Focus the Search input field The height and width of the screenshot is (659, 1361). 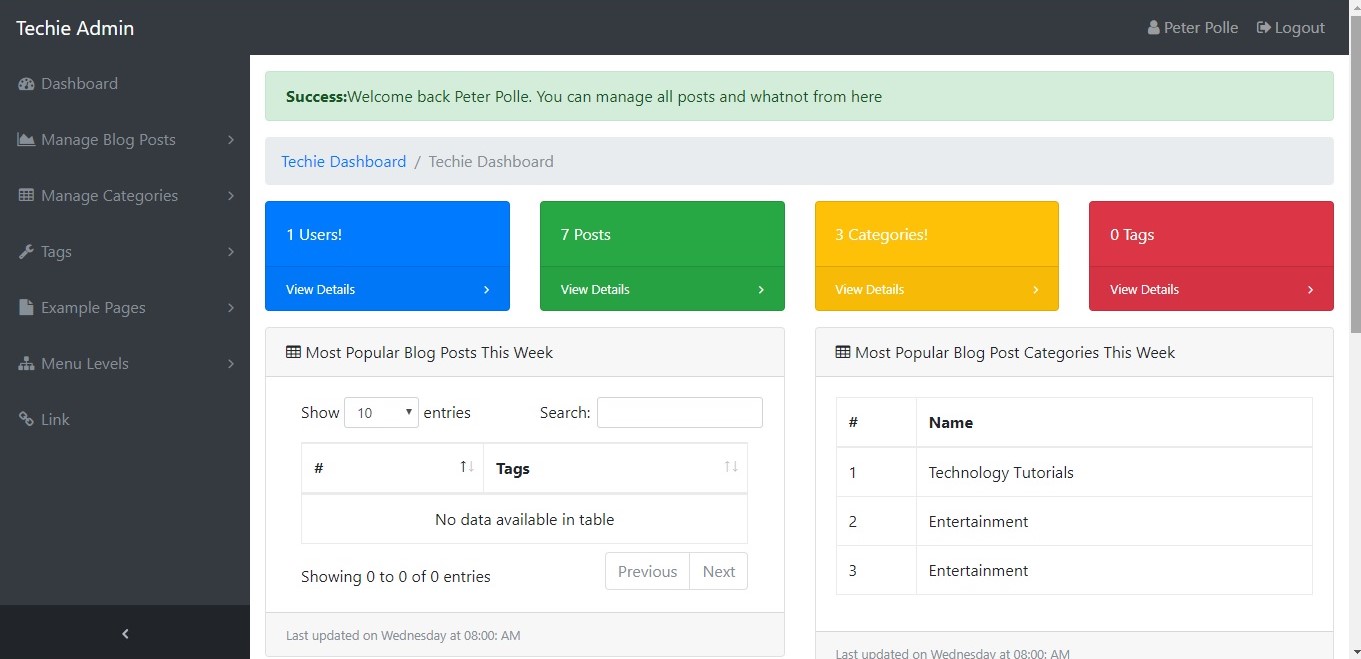point(679,413)
